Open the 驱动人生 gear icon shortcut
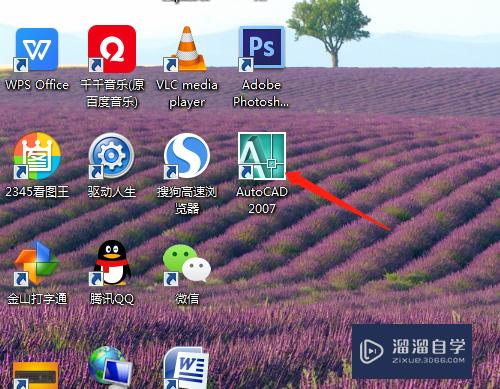 pyautogui.click(x=111, y=156)
